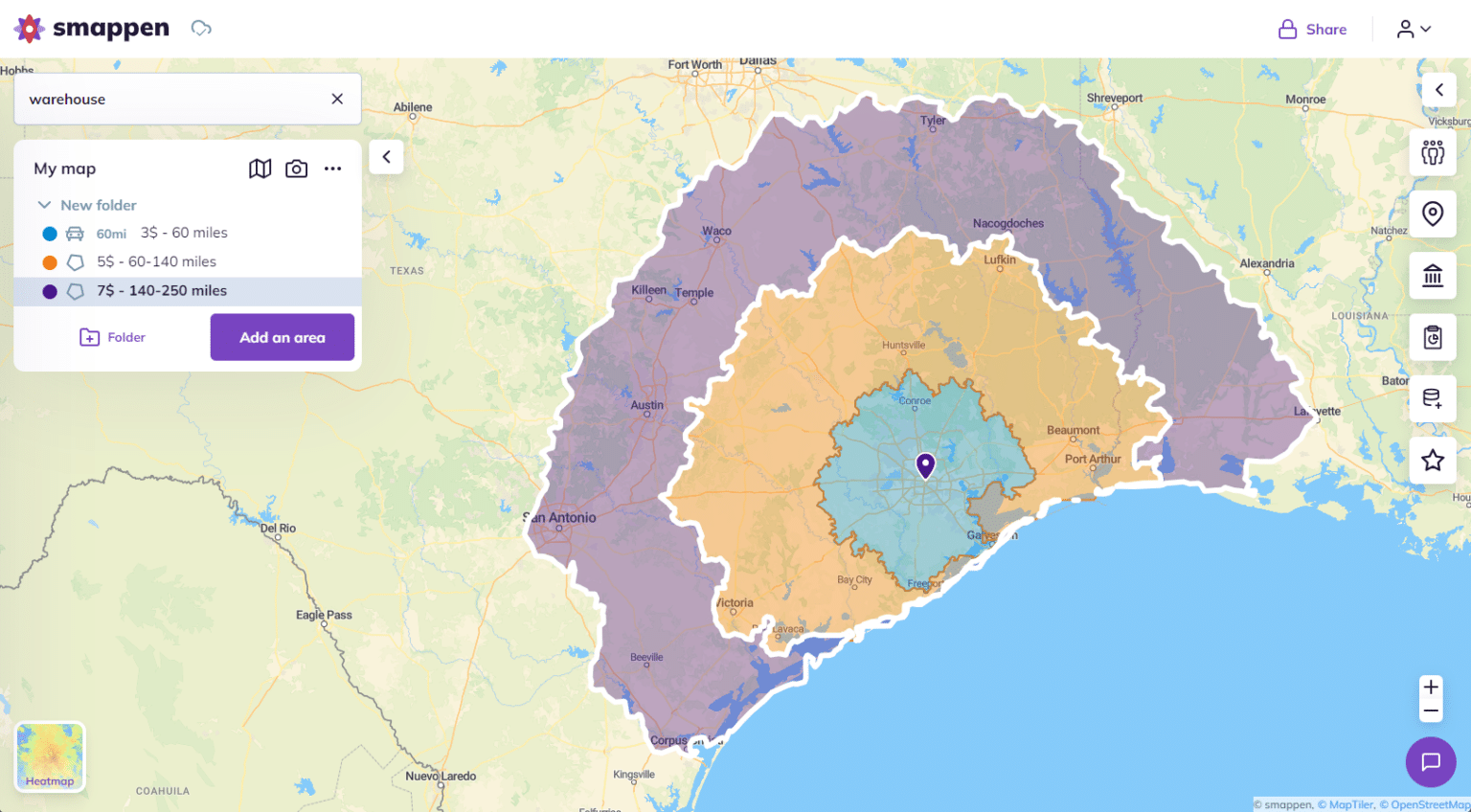The height and width of the screenshot is (812, 1471).
Task: Click the Nacogdoches label on map
Action: tap(1008, 223)
